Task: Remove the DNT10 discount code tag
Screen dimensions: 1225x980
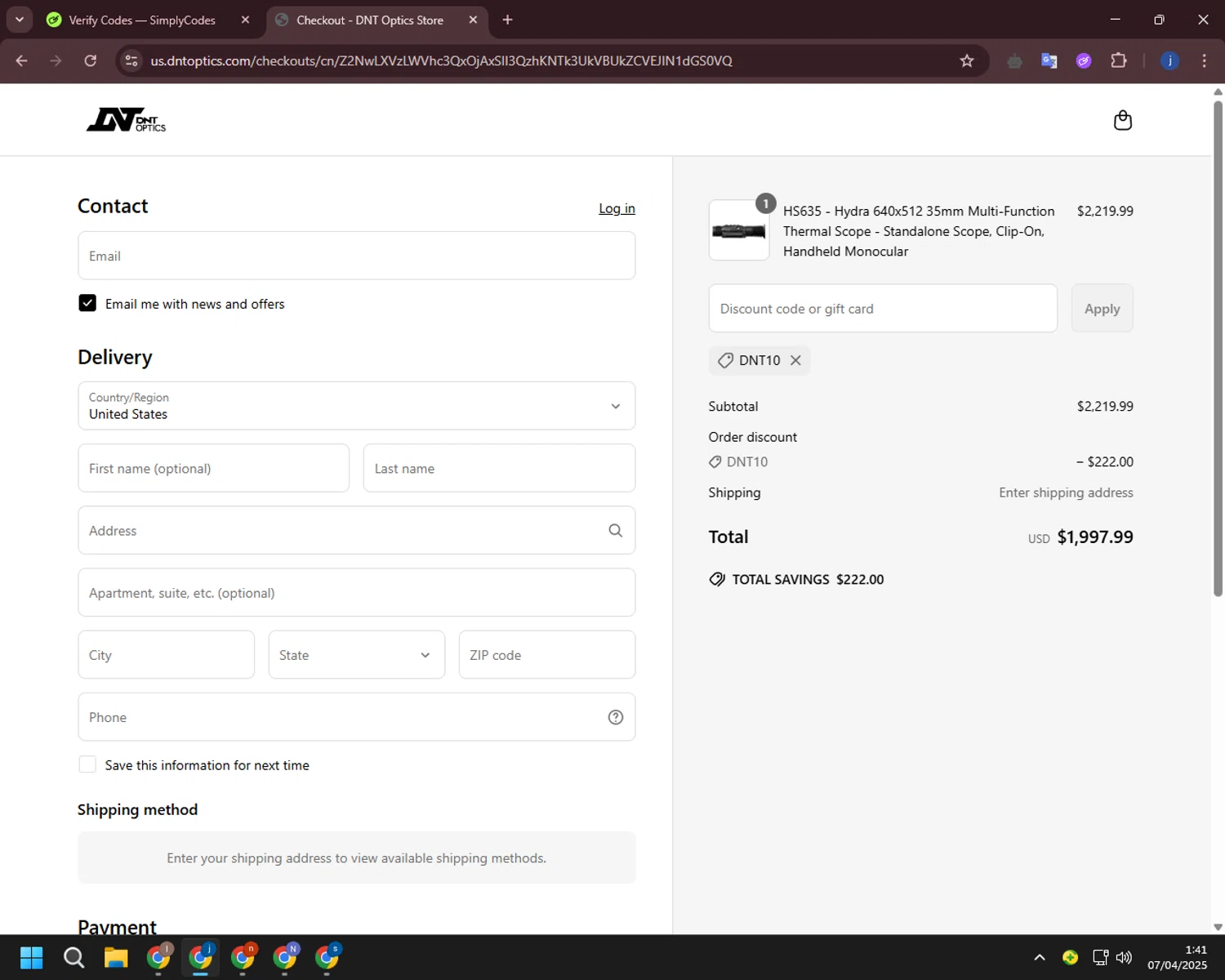Action: click(795, 360)
